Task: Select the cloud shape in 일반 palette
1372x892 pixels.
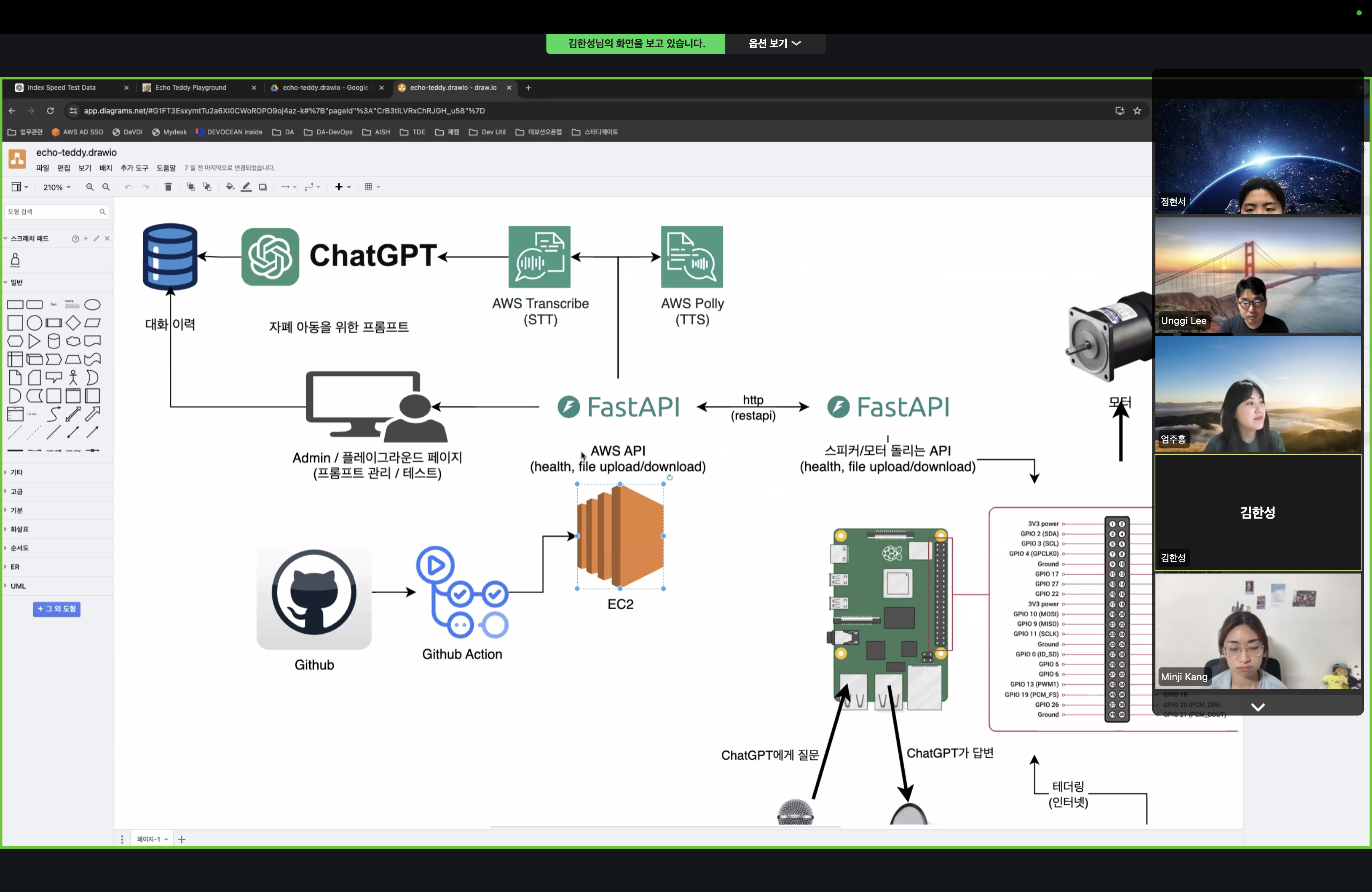Action: (x=73, y=341)
